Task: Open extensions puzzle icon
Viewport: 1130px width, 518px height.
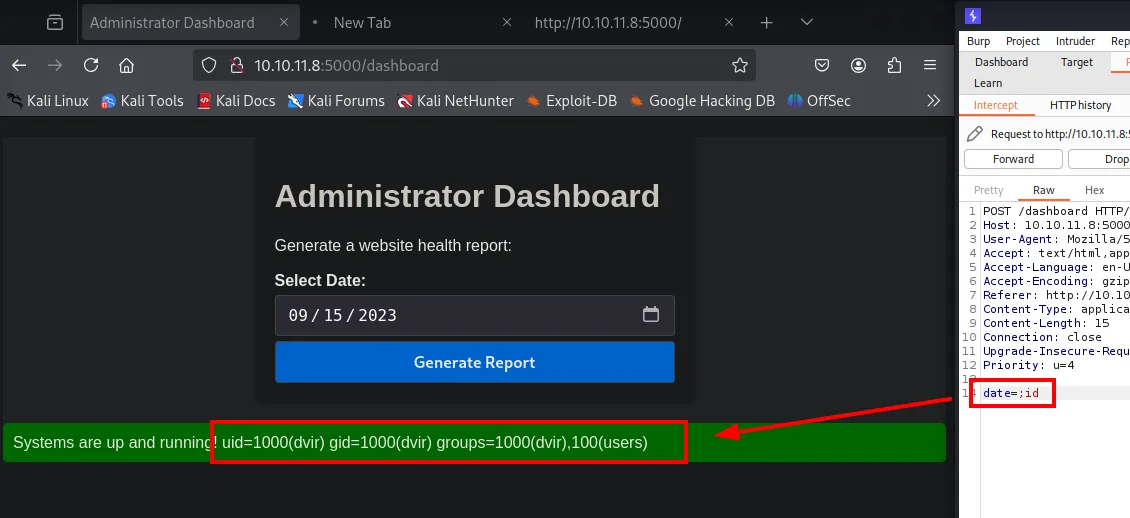Action: 894,66
